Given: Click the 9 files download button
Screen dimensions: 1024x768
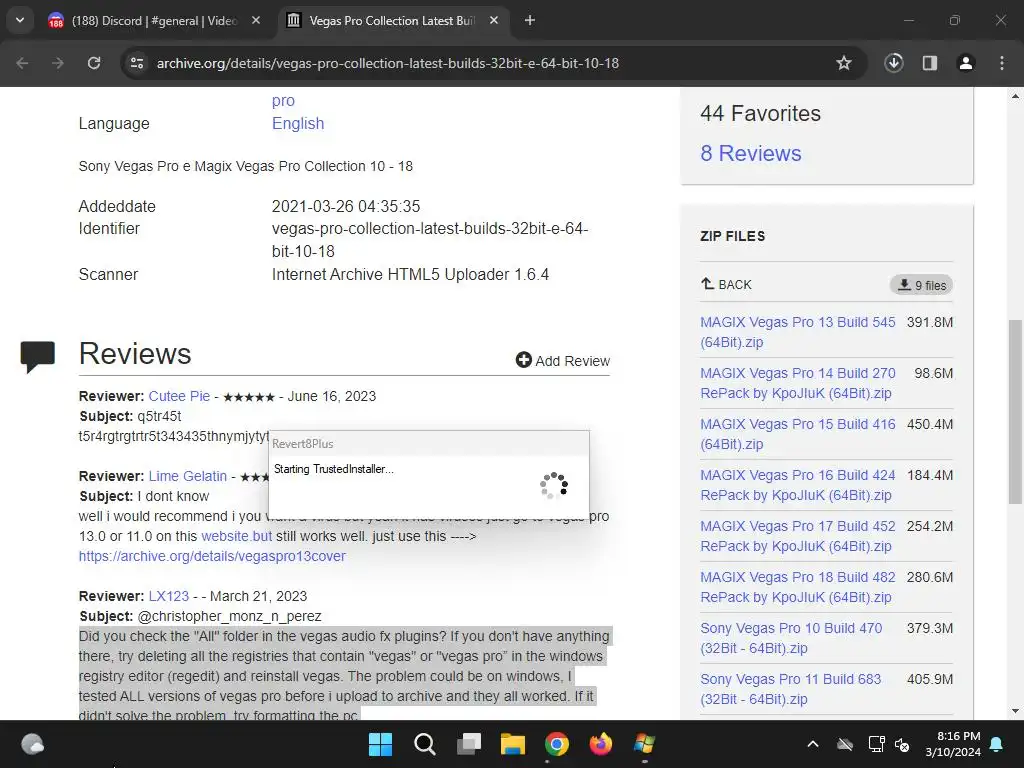Looking at the screenshot, I should pos(921,285).
